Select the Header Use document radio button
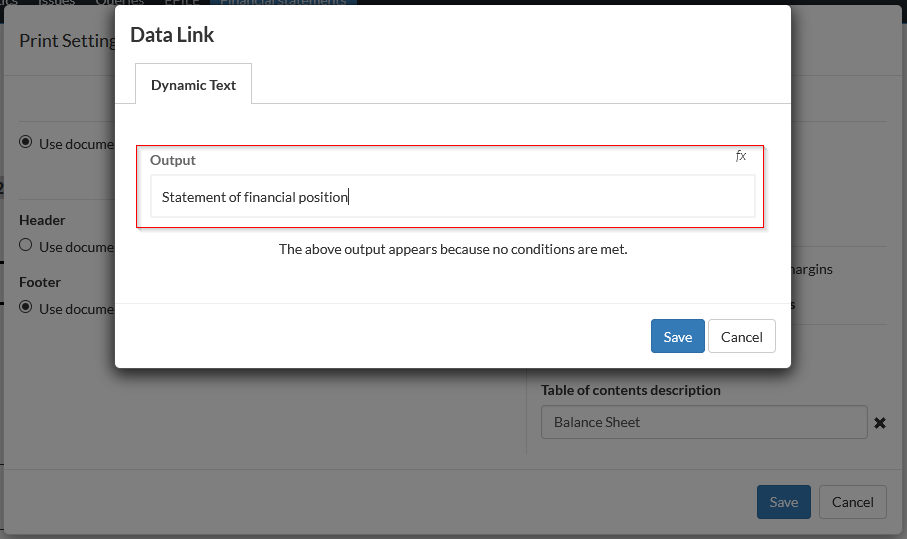Image resolution: width=907 pixels, height=539 pixels. [x=26, y=245]
